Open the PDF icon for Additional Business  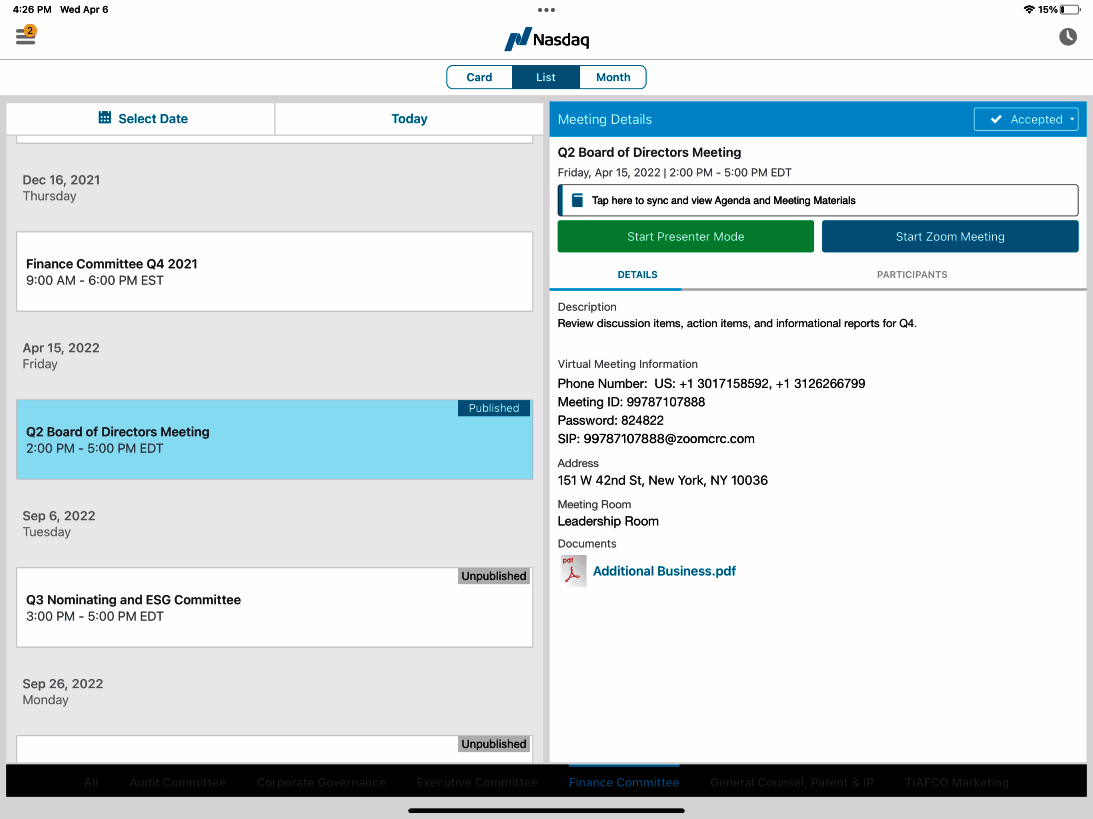(x=573, y=571)
